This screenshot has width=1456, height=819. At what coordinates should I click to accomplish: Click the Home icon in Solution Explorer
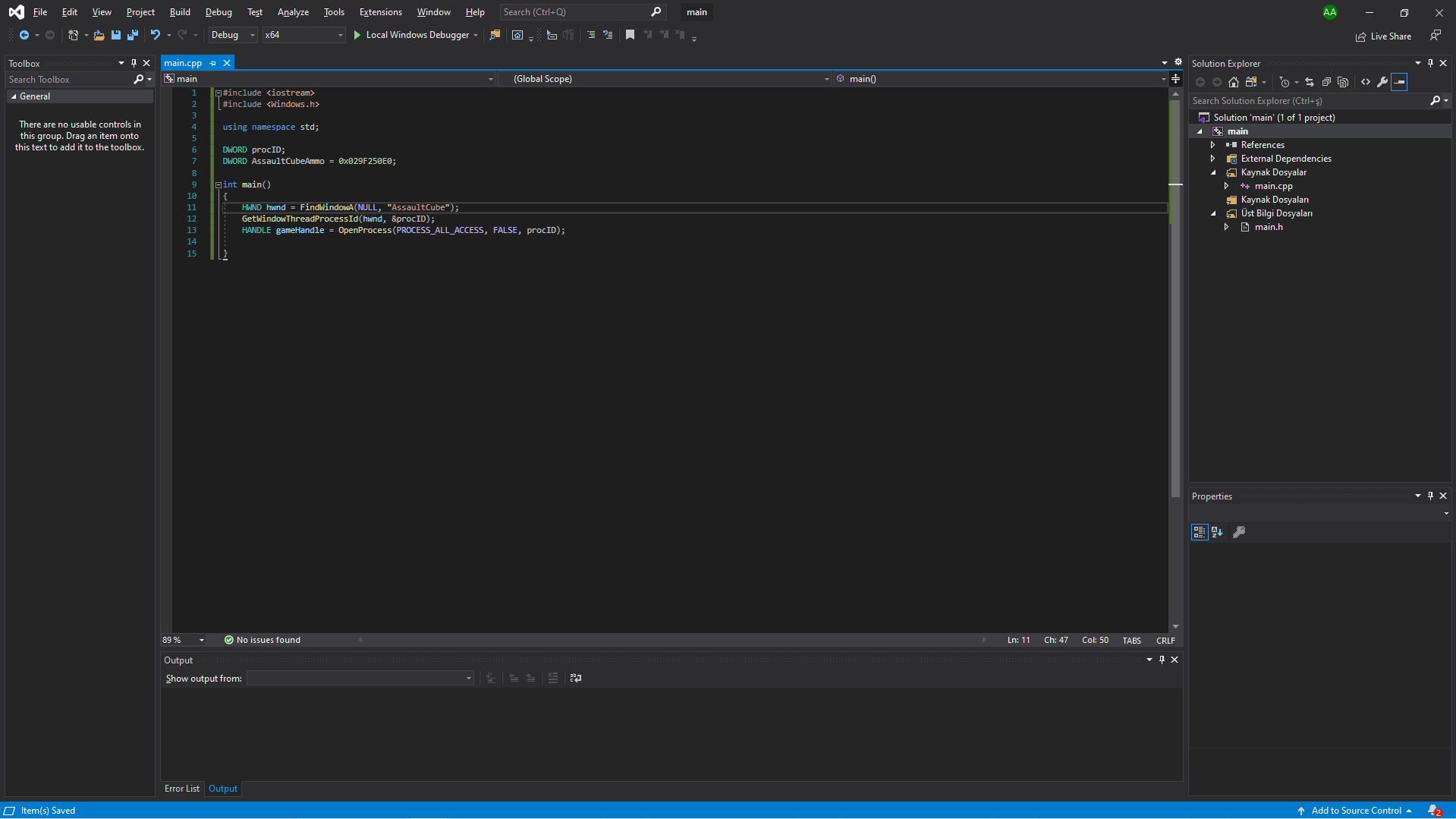point(1234,82)
